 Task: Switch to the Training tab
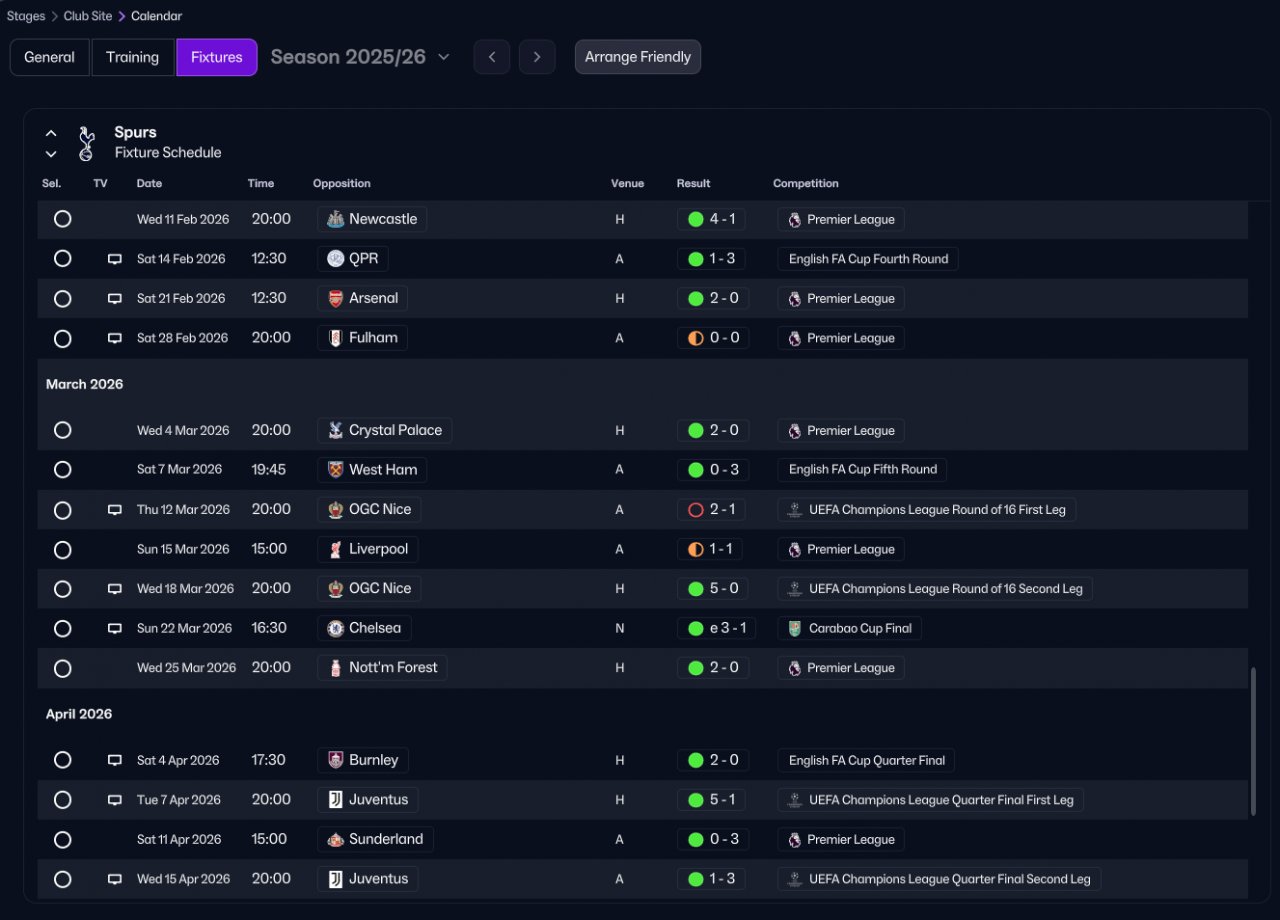[132, 57]
